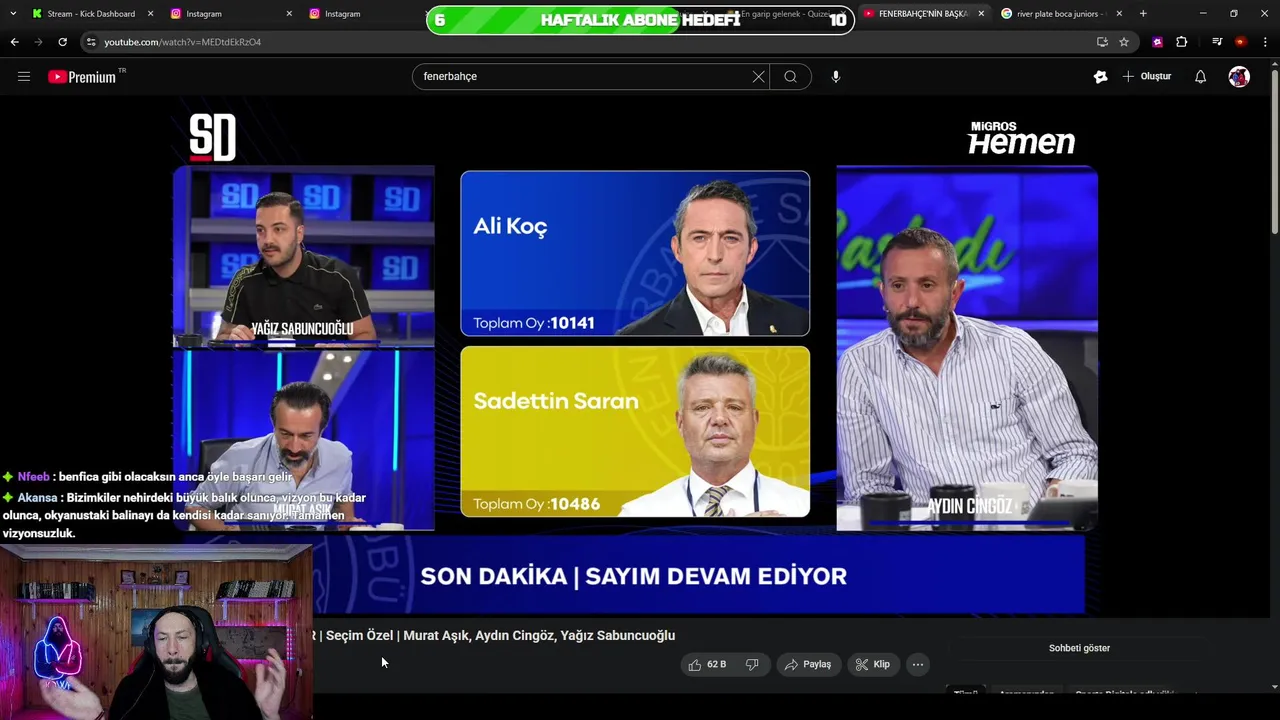This screenshot has height=720, width=1280.
Task: Click the page vertical scrollbar
Action: click(1274, 150)
